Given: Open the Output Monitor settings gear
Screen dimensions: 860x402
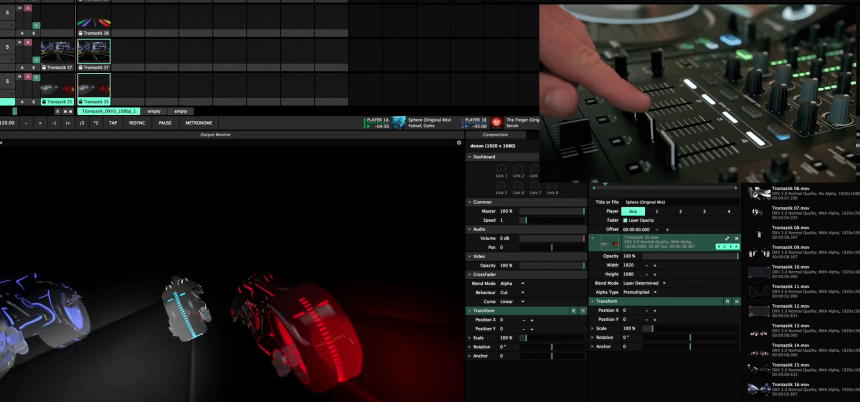Looking at the screenshot, I should click(x=459, y=143).
